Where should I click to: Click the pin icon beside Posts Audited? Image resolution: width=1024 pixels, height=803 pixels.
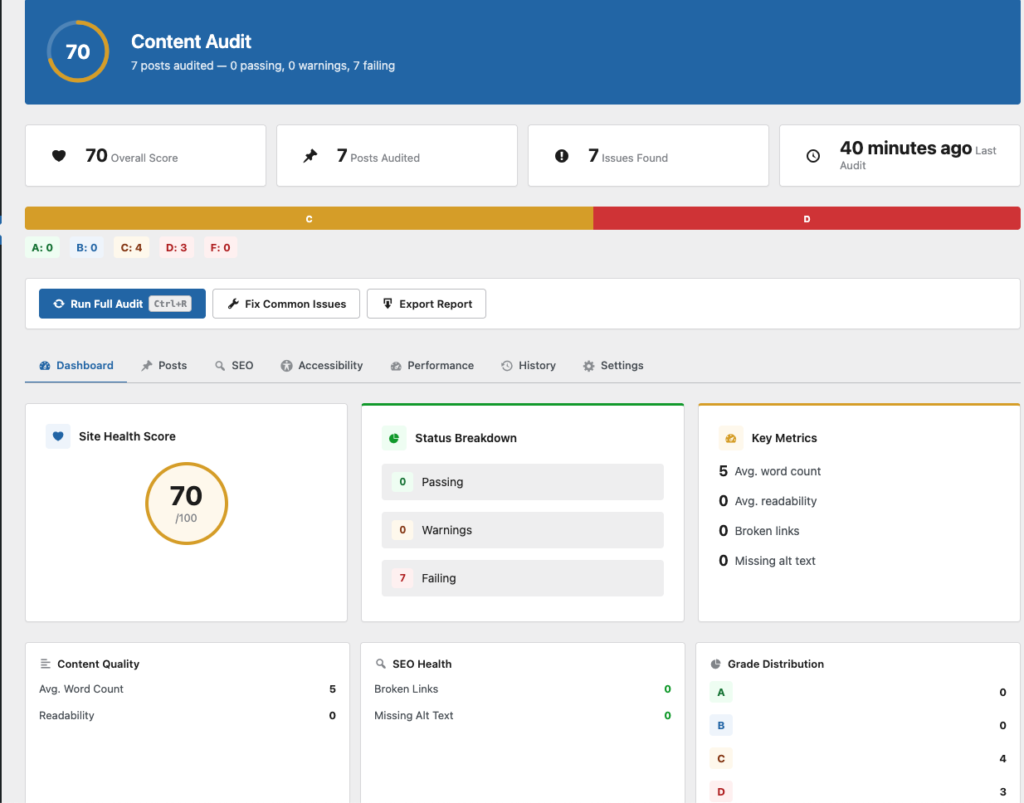[x=311, y=156]
